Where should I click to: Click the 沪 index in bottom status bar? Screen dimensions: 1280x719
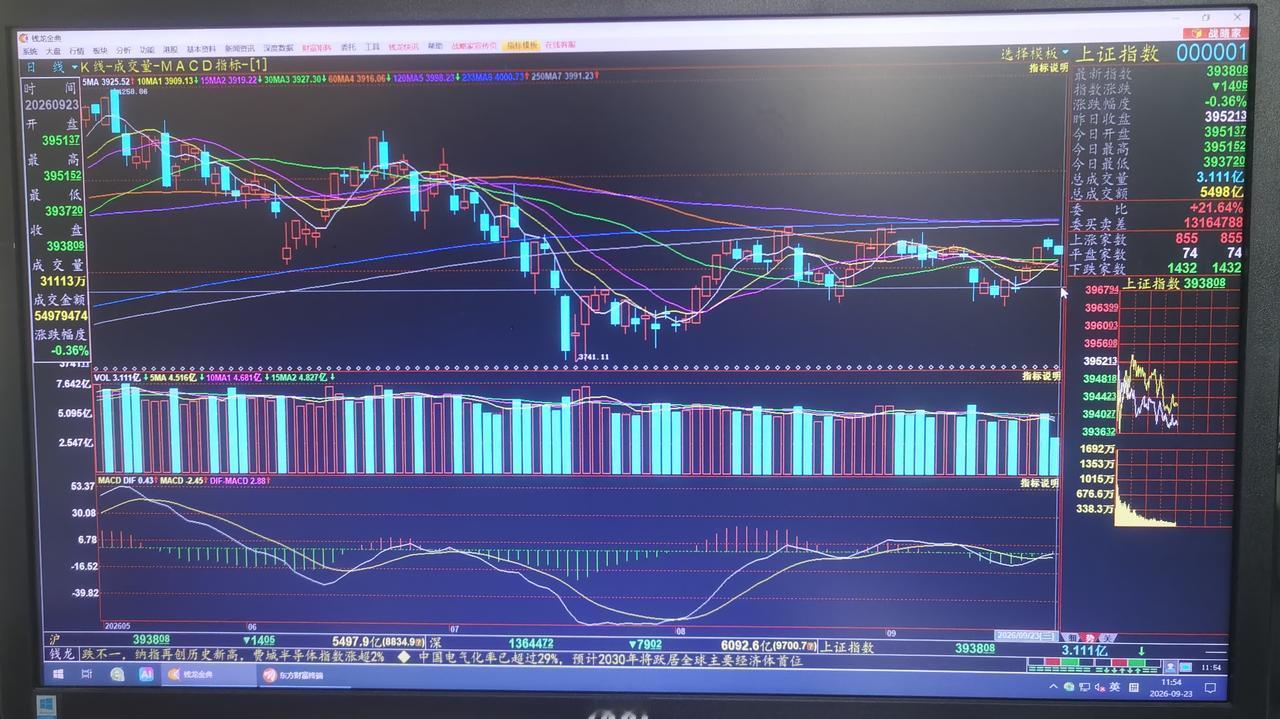[x=55, y=640]
